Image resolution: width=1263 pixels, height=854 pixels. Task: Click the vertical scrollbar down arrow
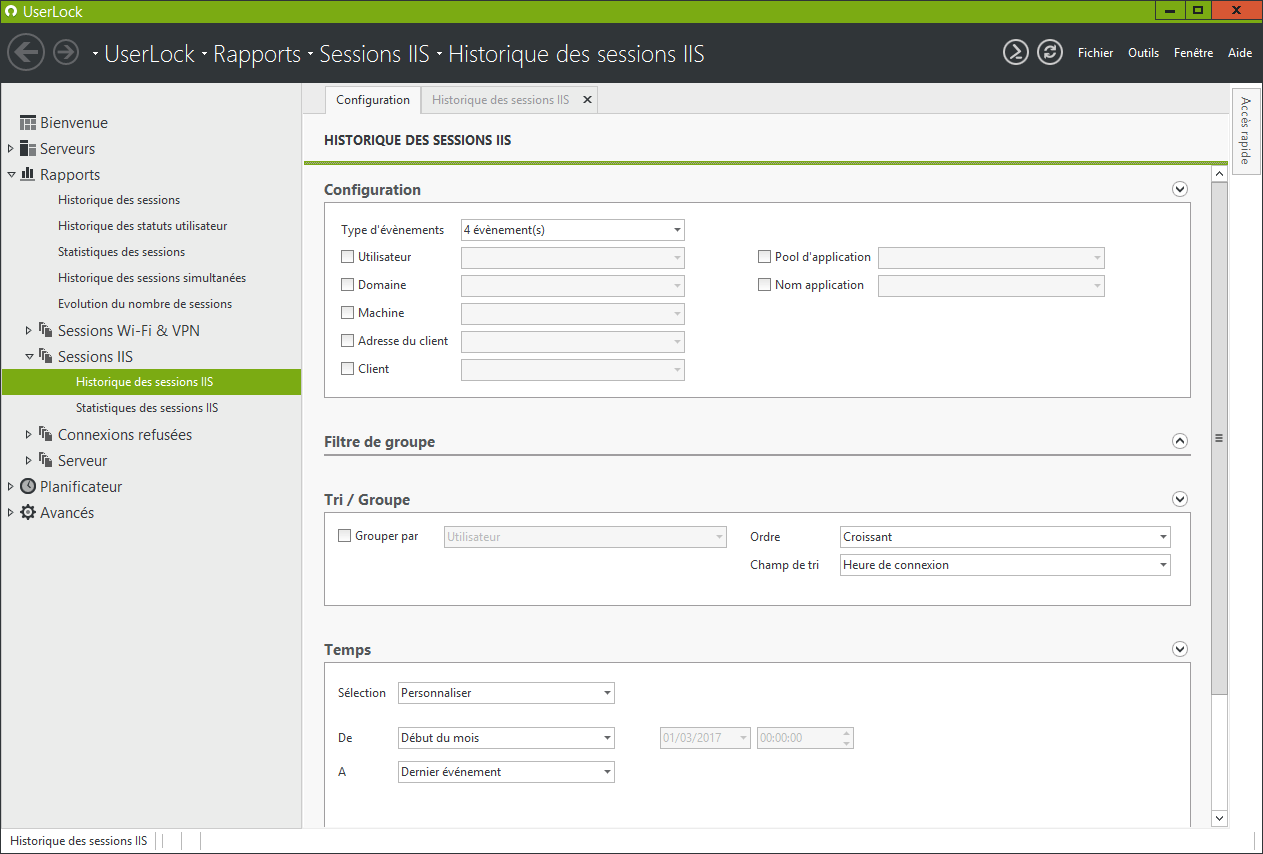(1219, 818)
